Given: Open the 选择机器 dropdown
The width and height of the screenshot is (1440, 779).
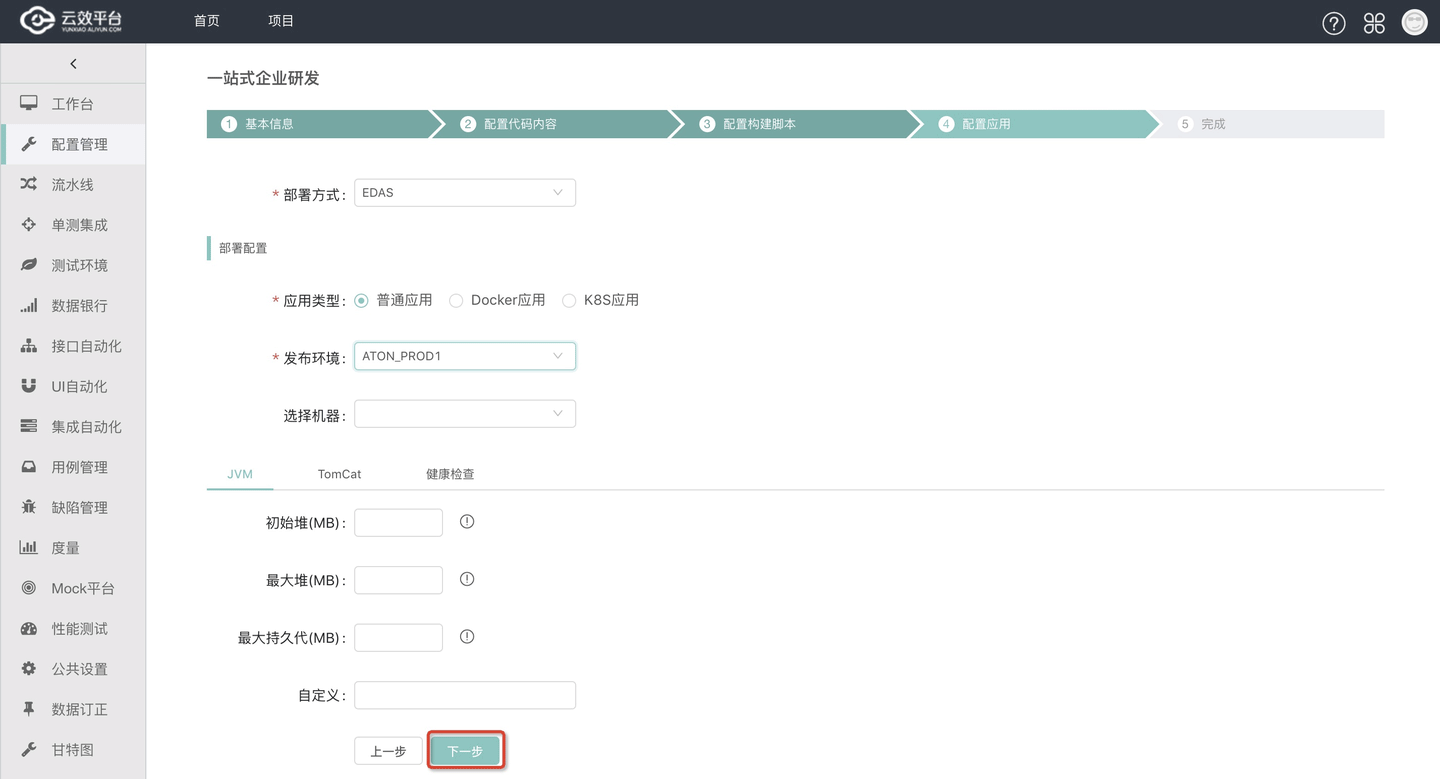Looking at the screenshot, I should [x=465, y=414].
